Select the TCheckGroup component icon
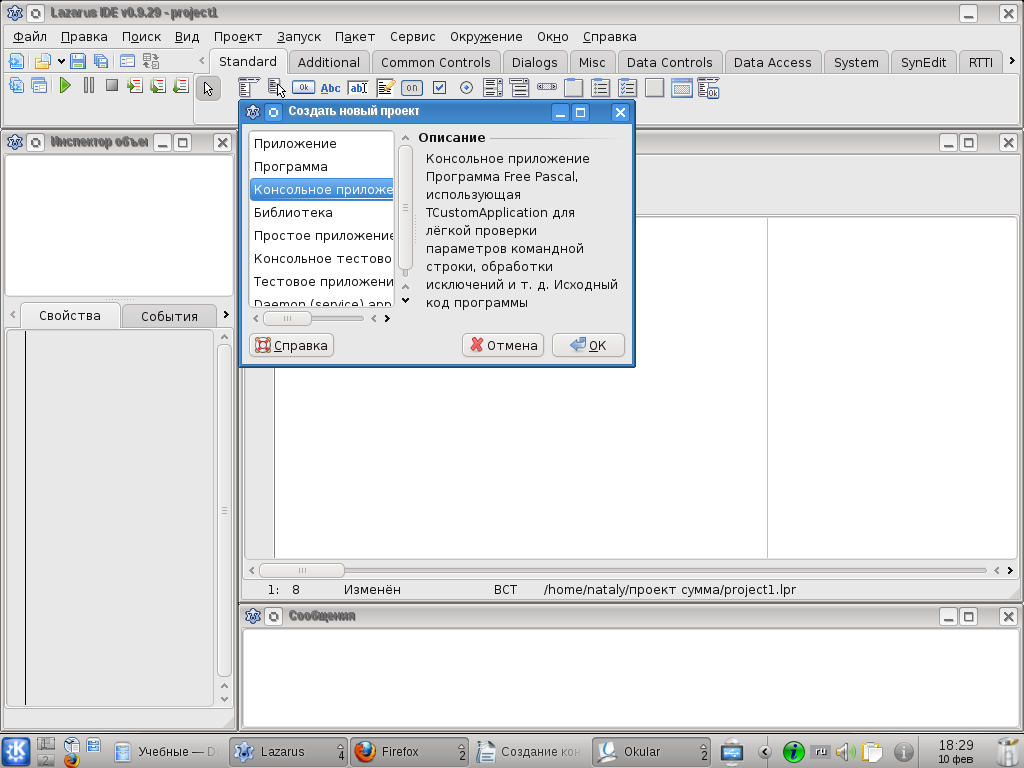This screenshot has width=1024, height=768. point(628,88)
